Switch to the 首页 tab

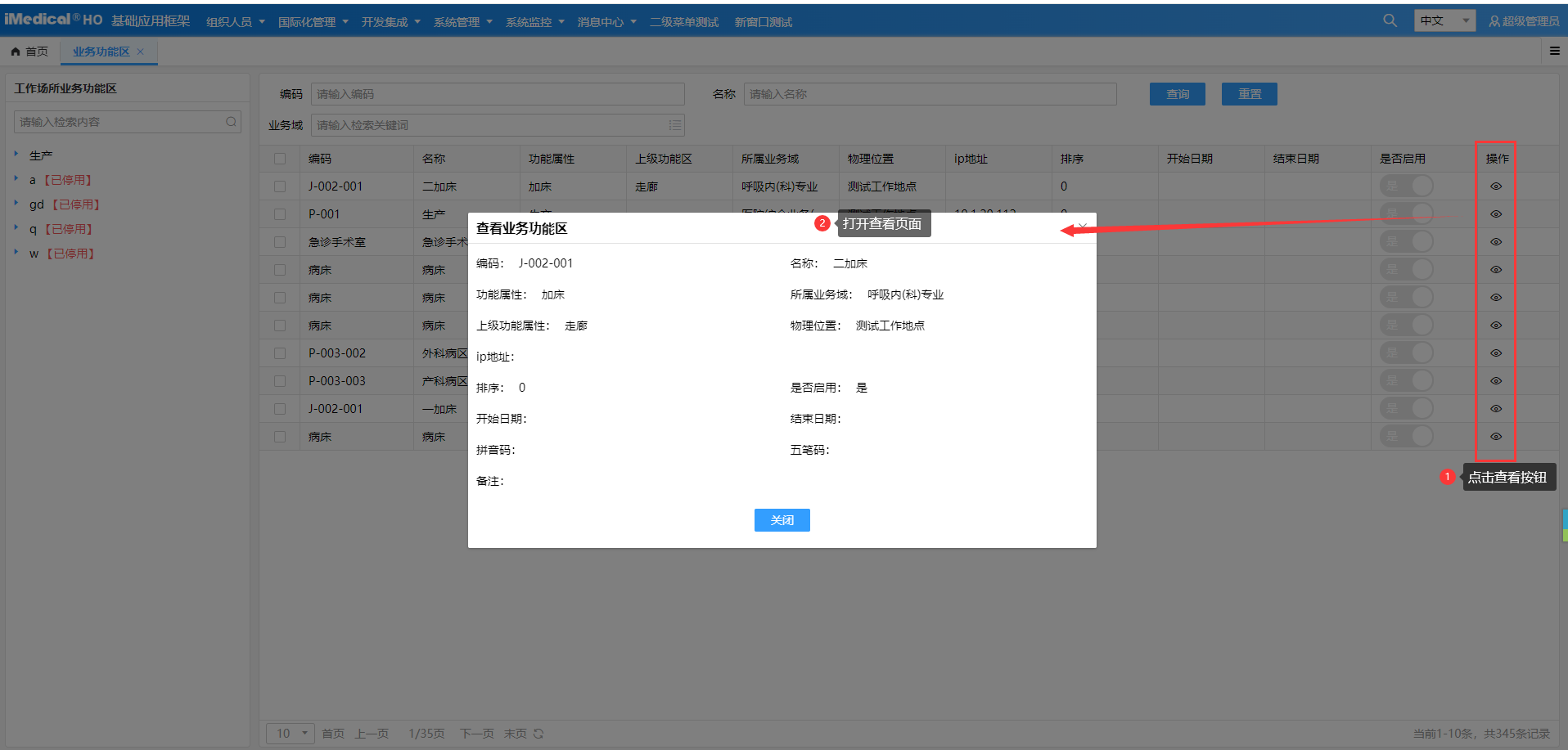pyautogui.click(x=29, y=52)
